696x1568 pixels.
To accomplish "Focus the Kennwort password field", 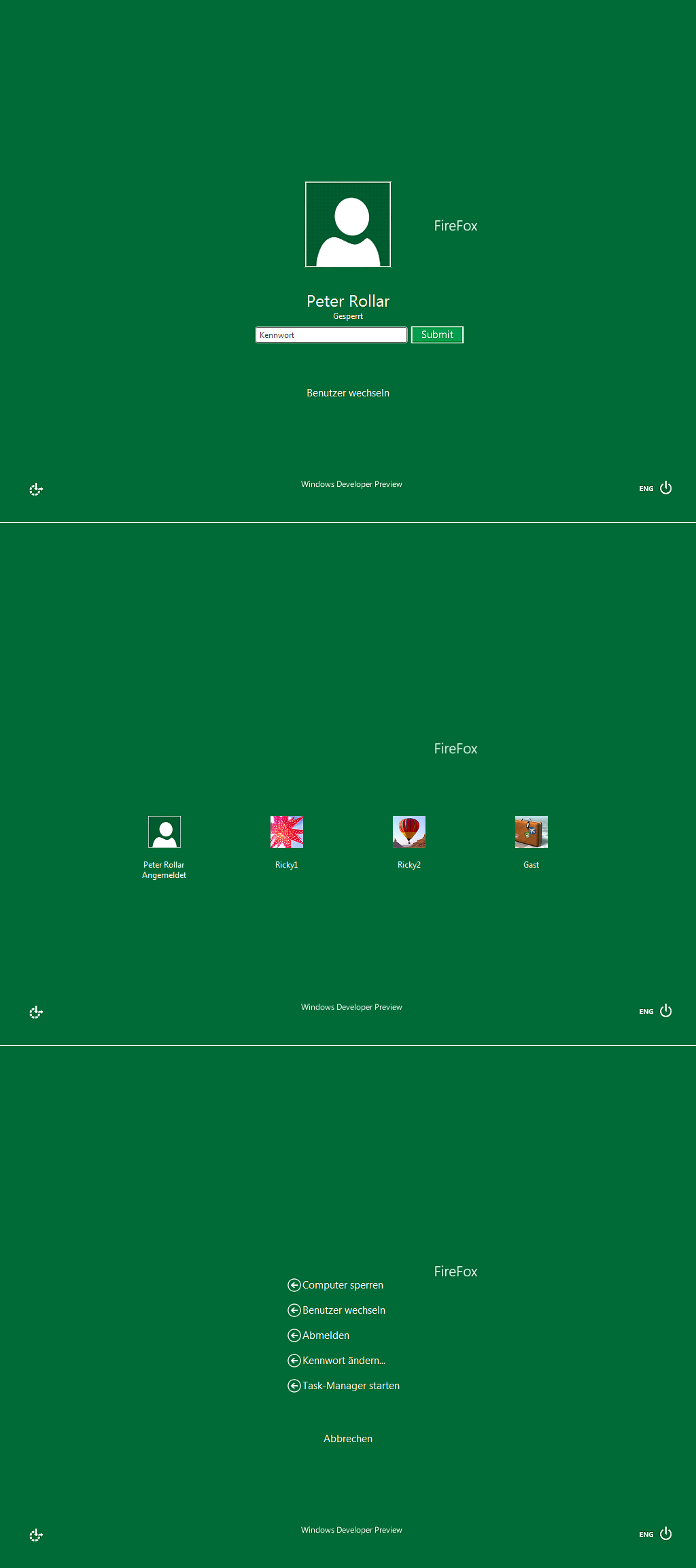I will pyautogui.click(x=331, y=335).
